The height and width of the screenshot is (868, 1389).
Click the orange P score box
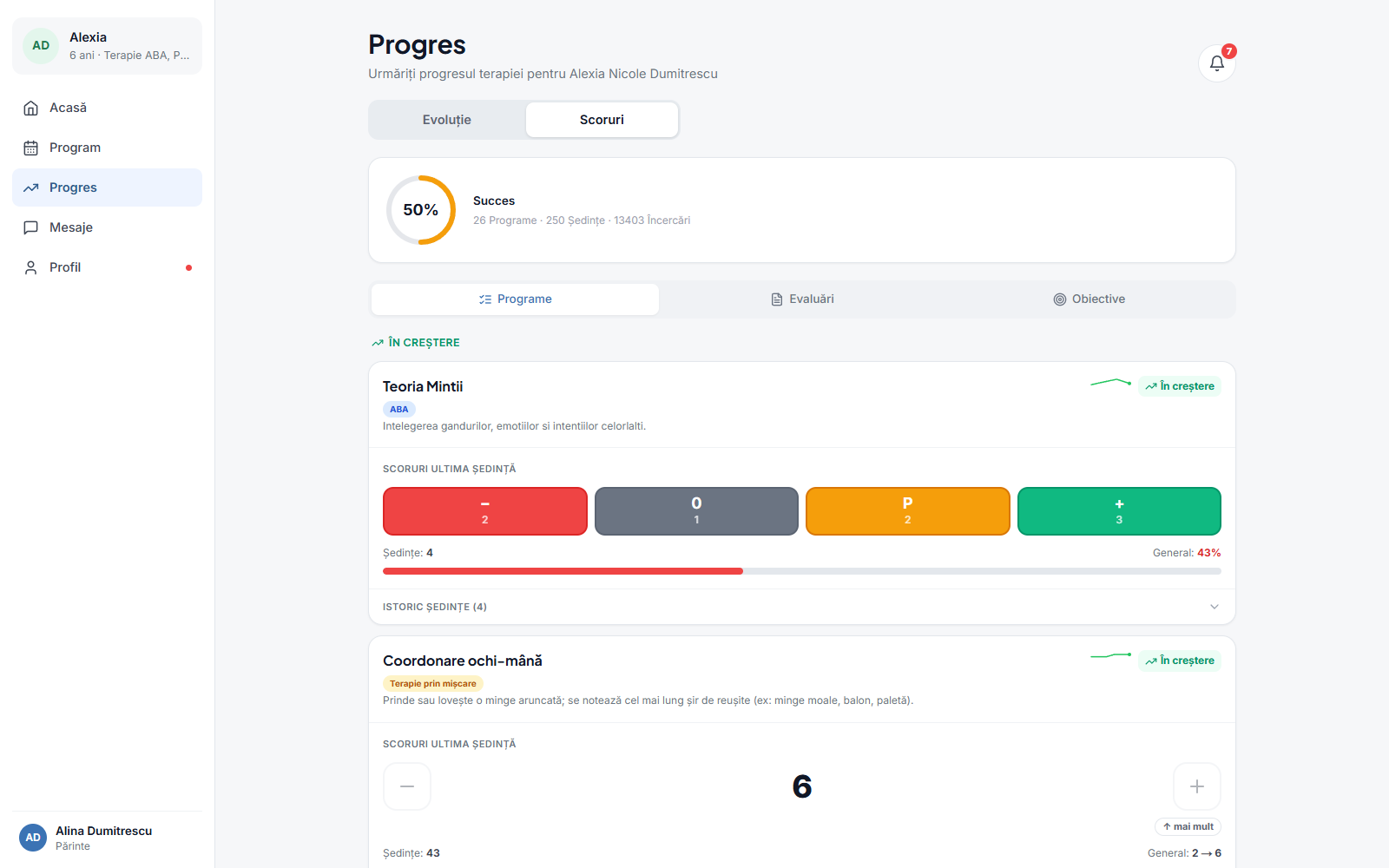point(908,511)
